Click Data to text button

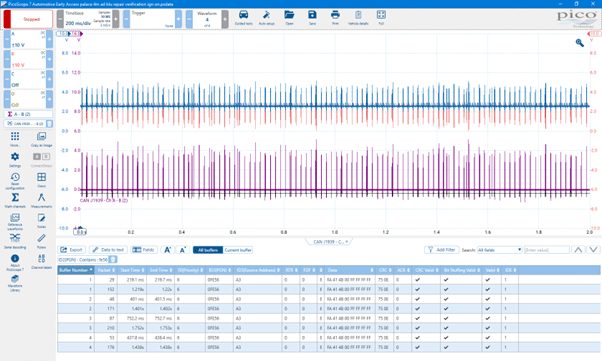109,250
